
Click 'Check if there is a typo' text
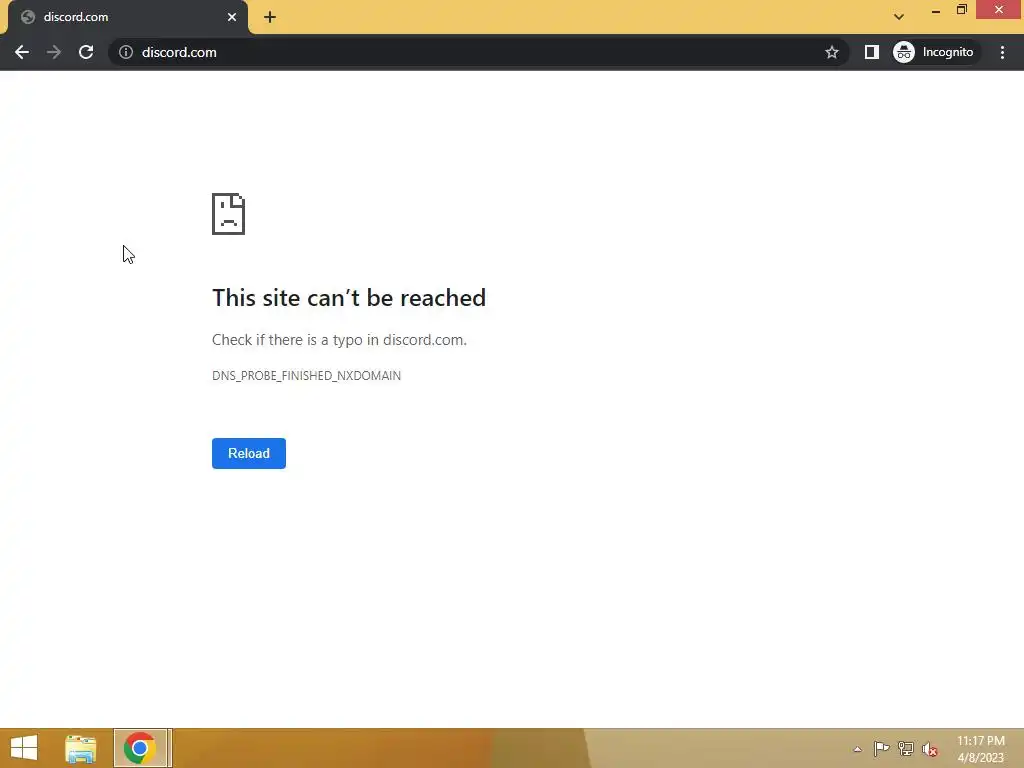(339, 340)
